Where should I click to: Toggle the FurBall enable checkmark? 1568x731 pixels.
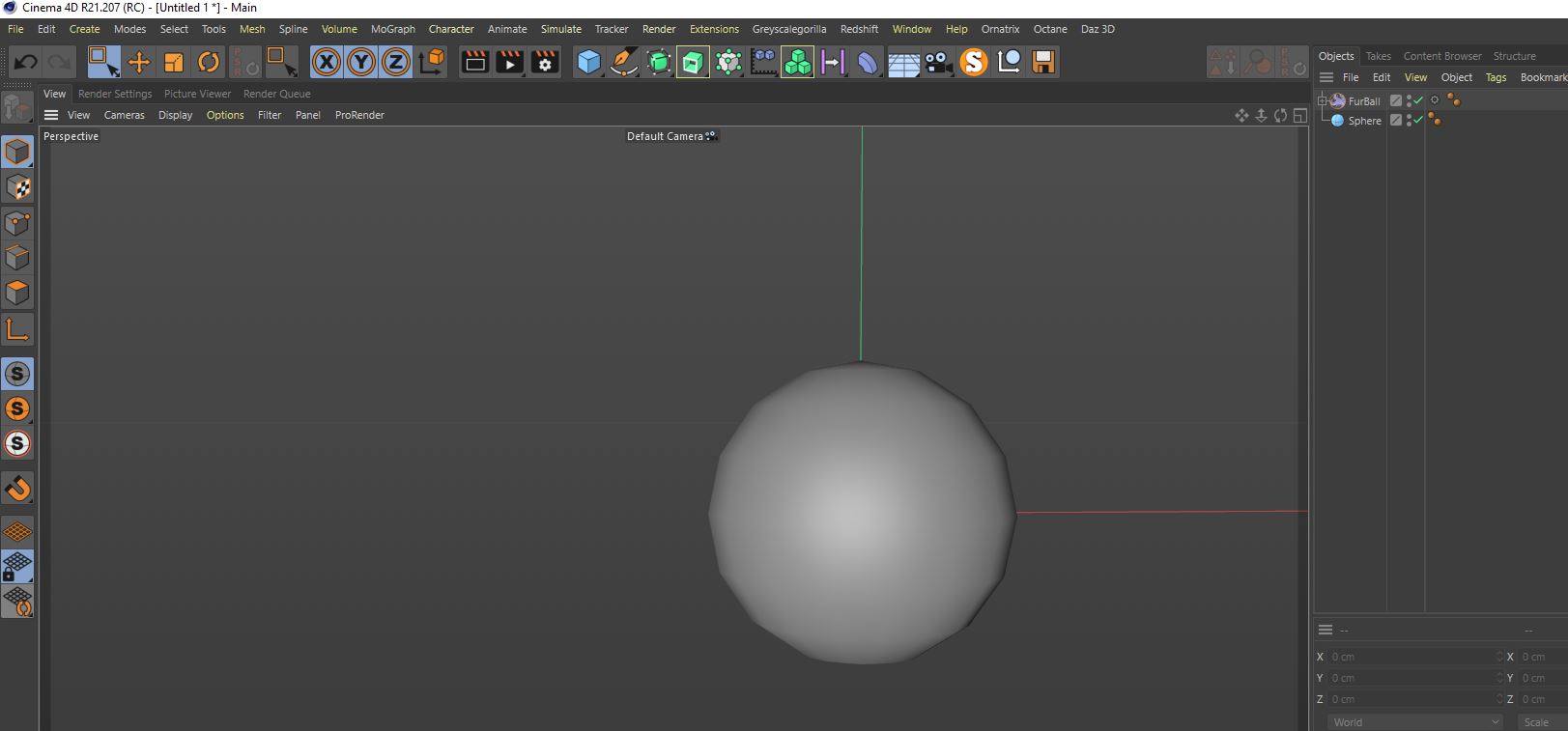1418,100
